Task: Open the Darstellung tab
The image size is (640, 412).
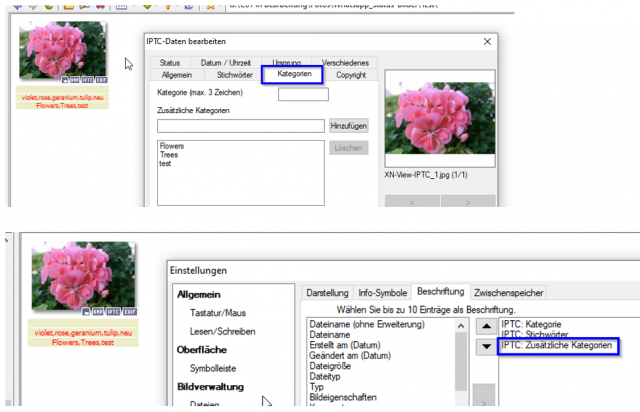Action: click(x=327, y=293)
